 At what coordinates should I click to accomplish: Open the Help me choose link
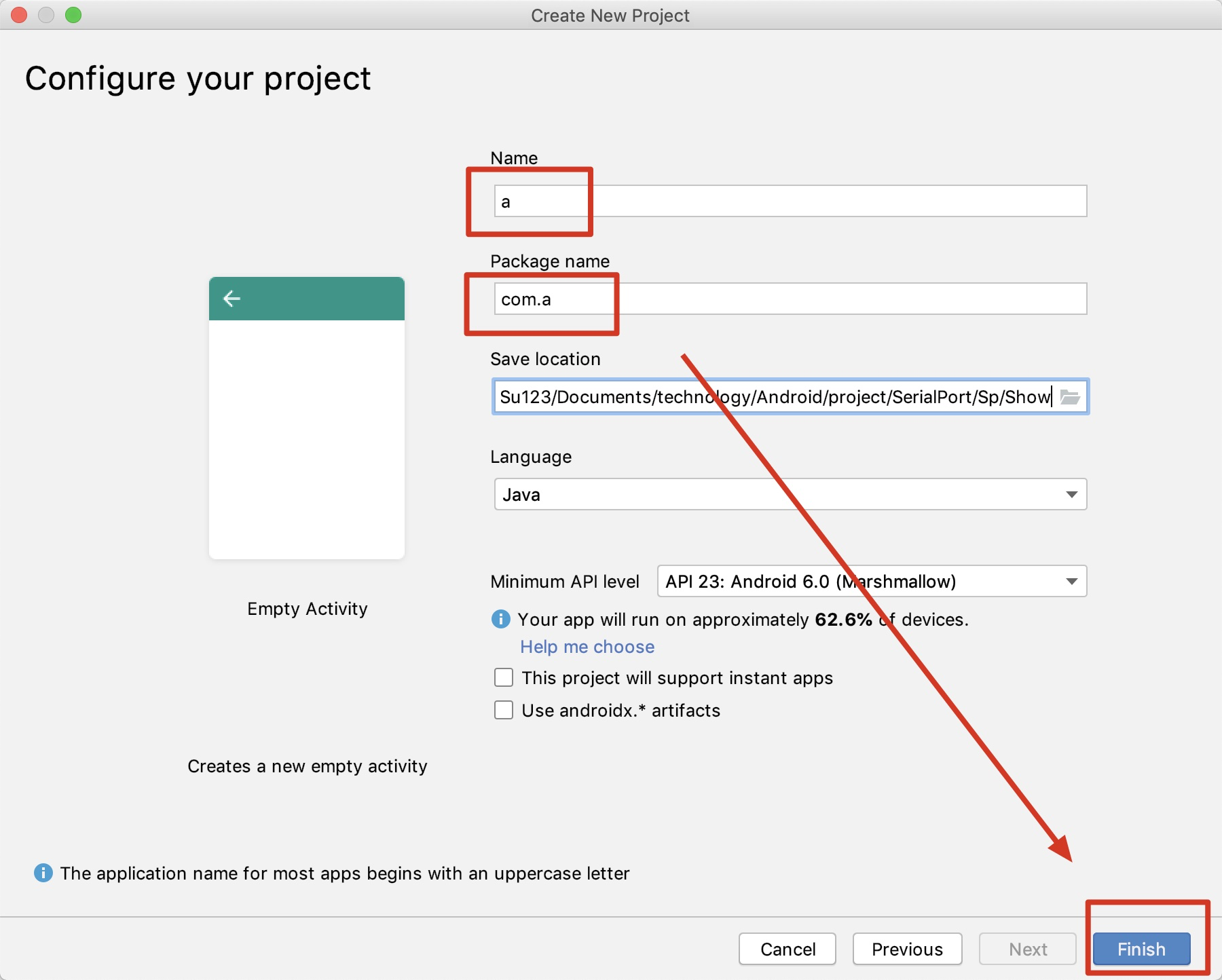587,647
